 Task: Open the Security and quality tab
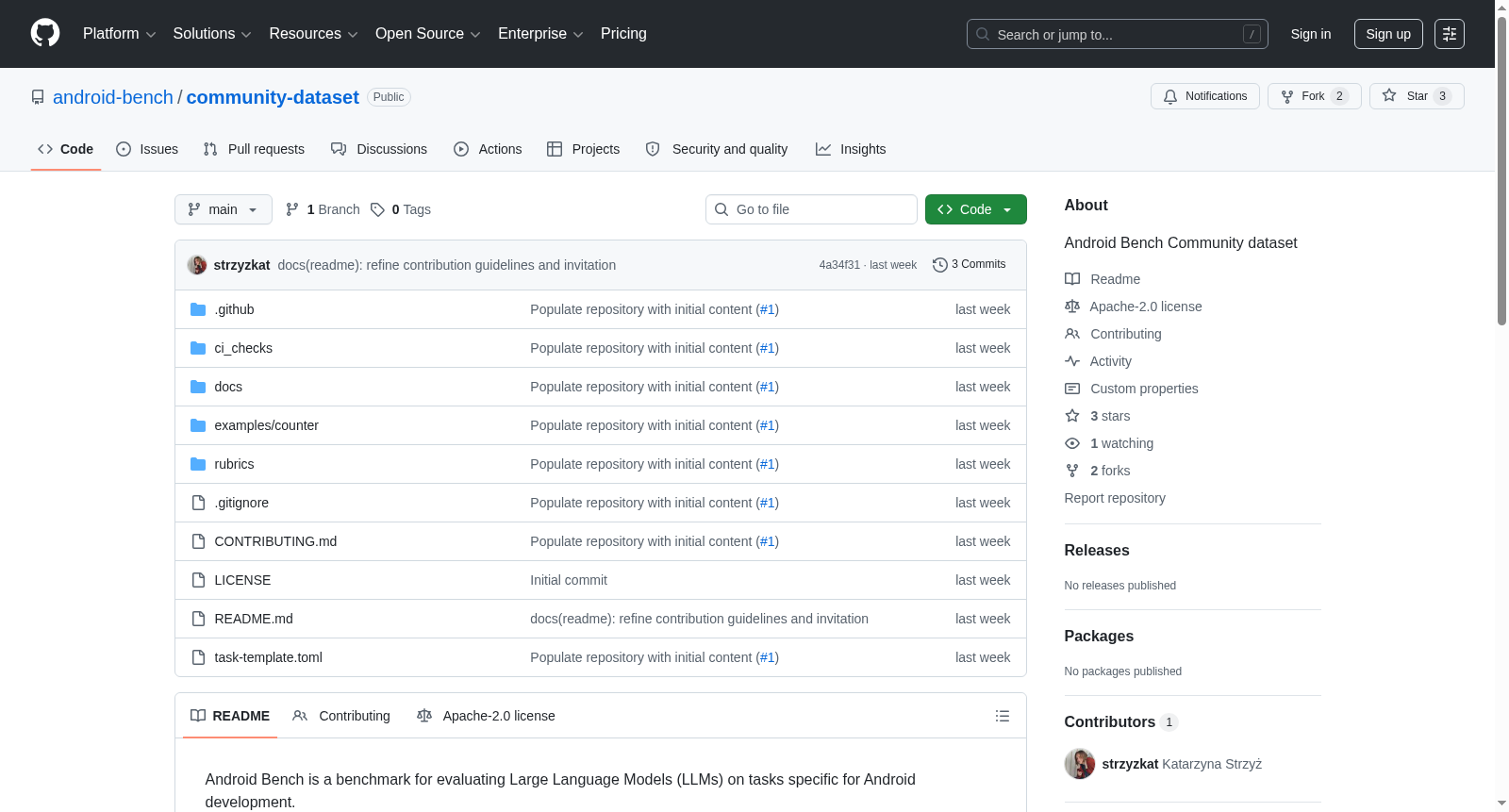pos(717,149)
